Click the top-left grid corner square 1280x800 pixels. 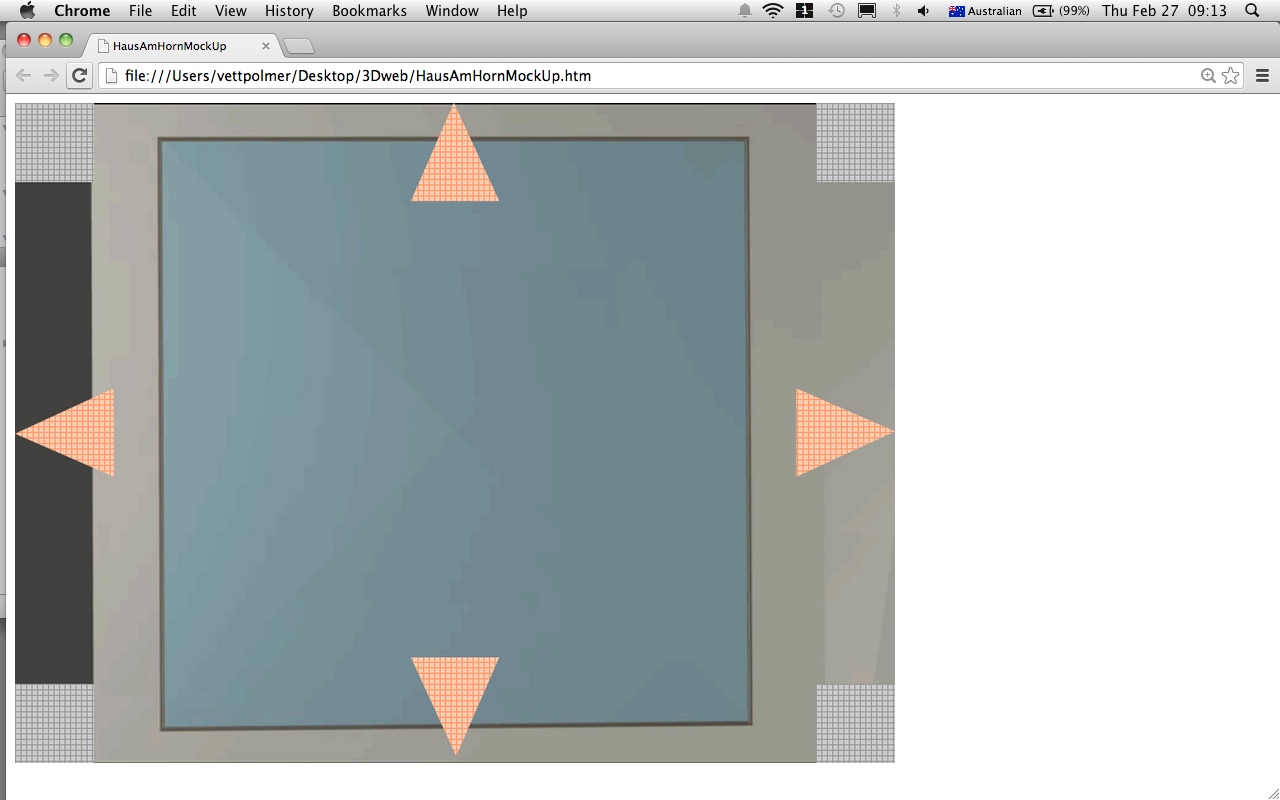tap(54, 142)
